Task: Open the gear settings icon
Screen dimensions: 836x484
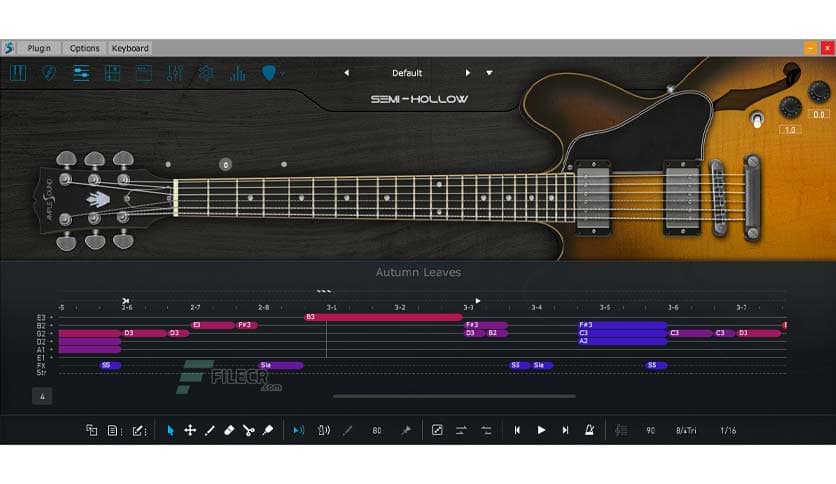Action: 206,72
